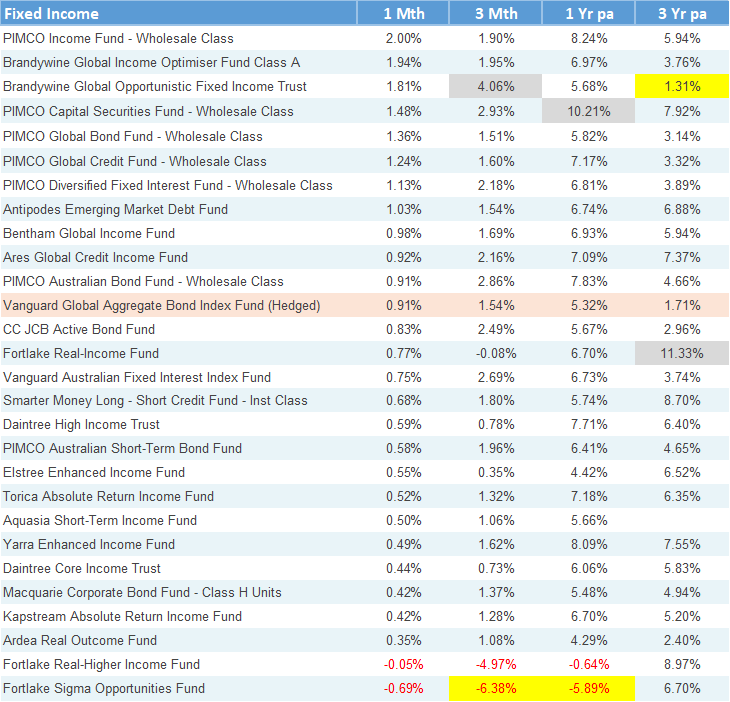Click Fortlake Sigma Opportunities Fund
730x702 pixels.
(104, 688)
